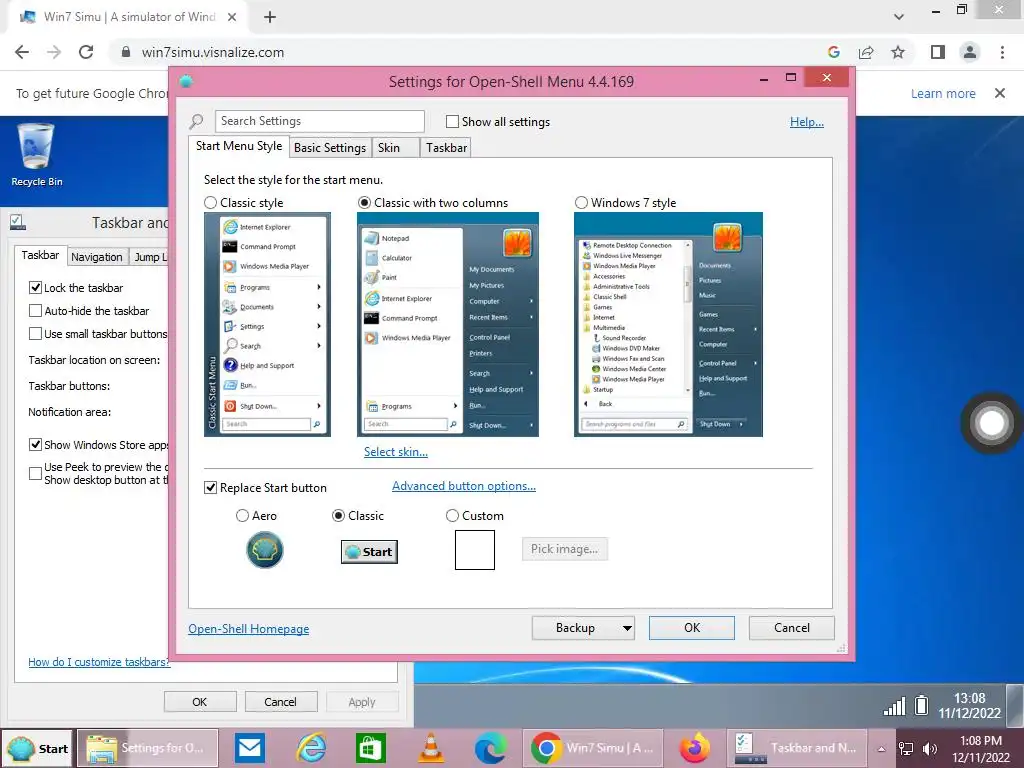
Task: Open Taskbar tab in Open-Shell settings
Action: tap(446, 148)
